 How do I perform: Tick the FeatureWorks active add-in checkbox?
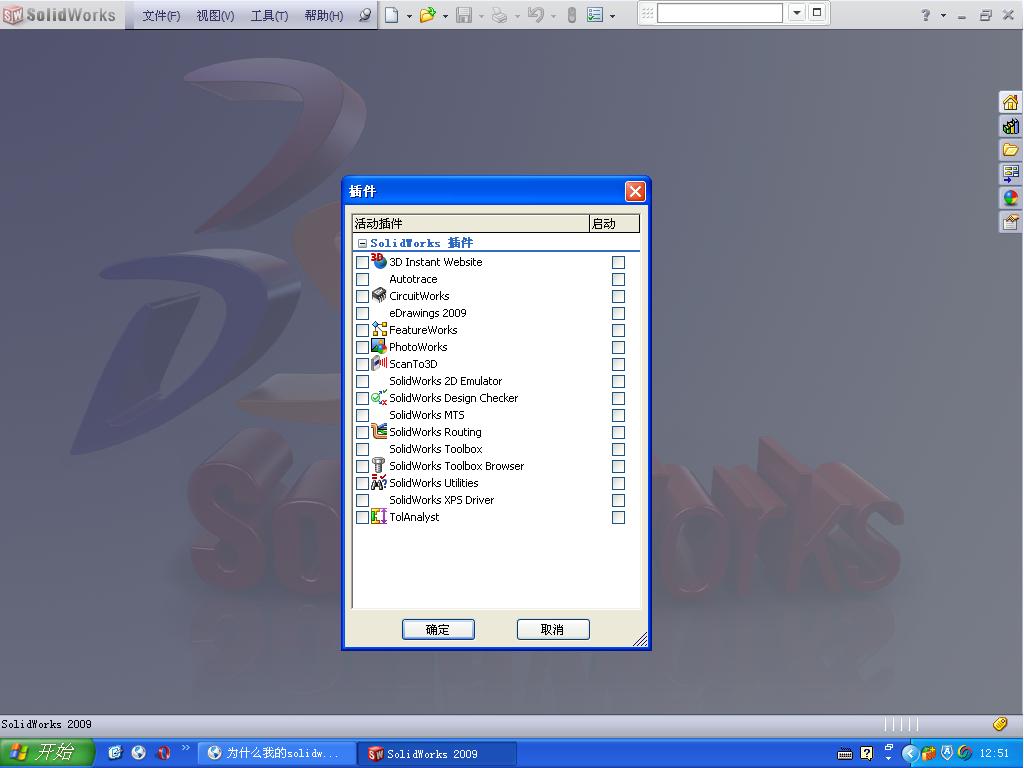tap(362, 330)
